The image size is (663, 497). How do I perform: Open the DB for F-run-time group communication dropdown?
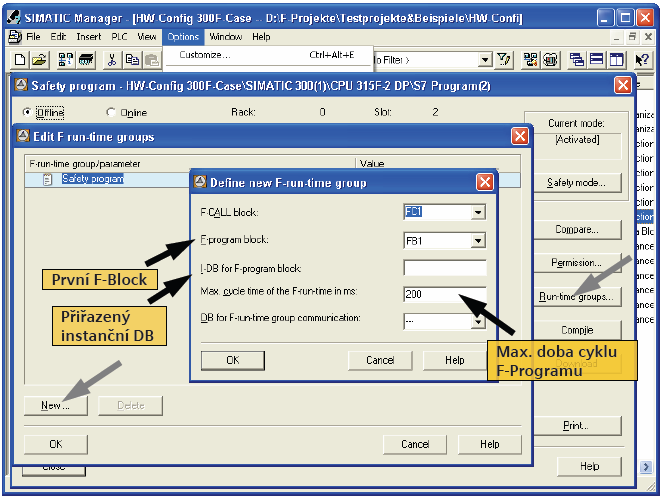(478, 321)
